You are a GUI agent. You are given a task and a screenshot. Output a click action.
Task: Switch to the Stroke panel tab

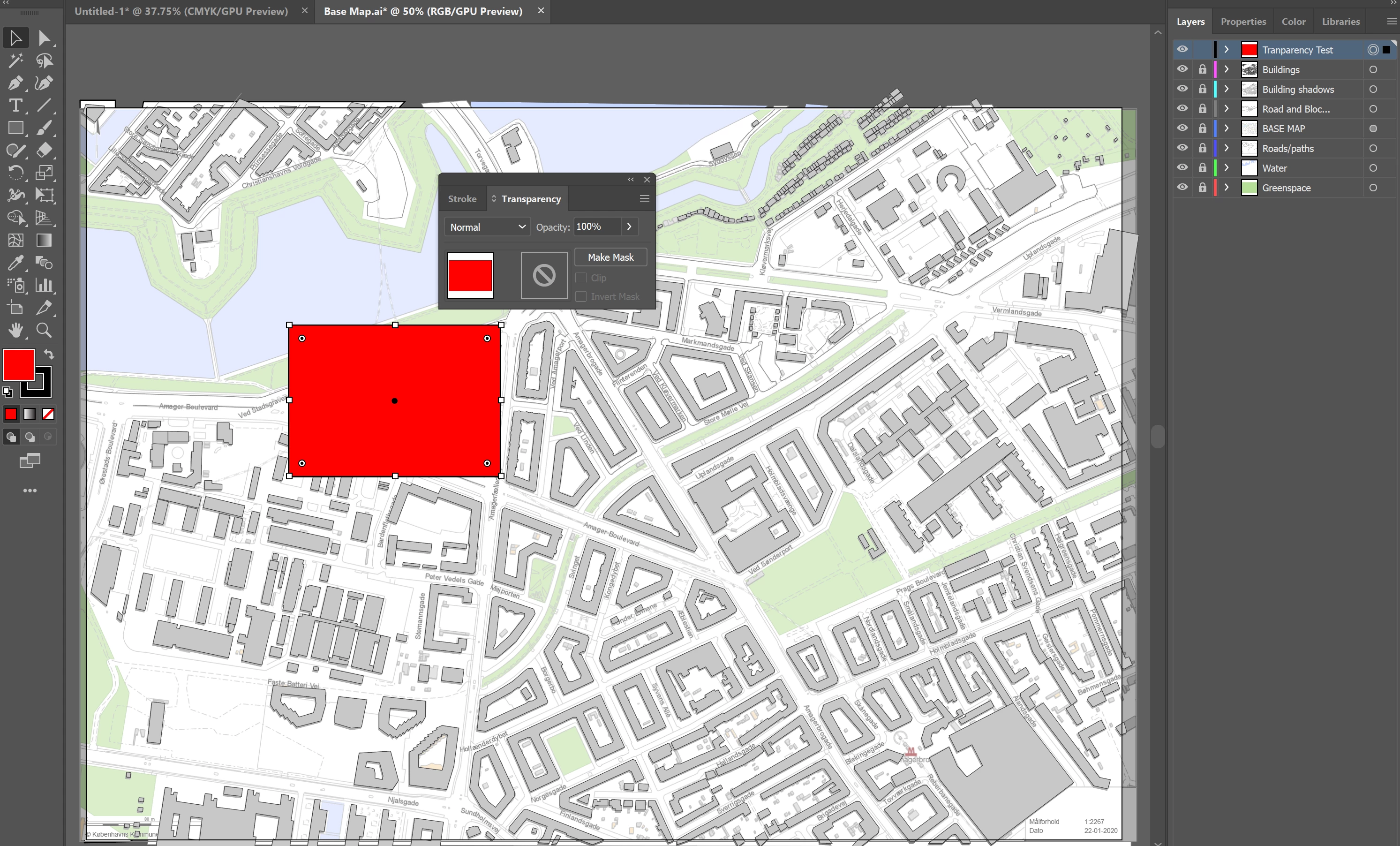pyautogui.click(x=462, y=199)
